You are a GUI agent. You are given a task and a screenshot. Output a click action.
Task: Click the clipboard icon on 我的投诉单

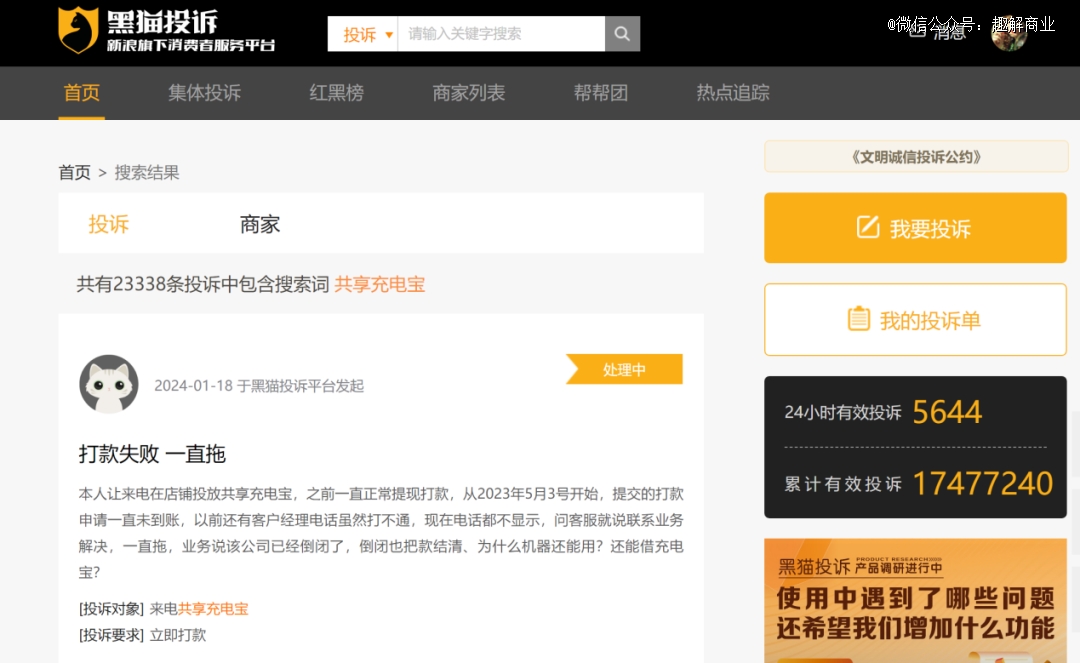(x=858, y=319)
